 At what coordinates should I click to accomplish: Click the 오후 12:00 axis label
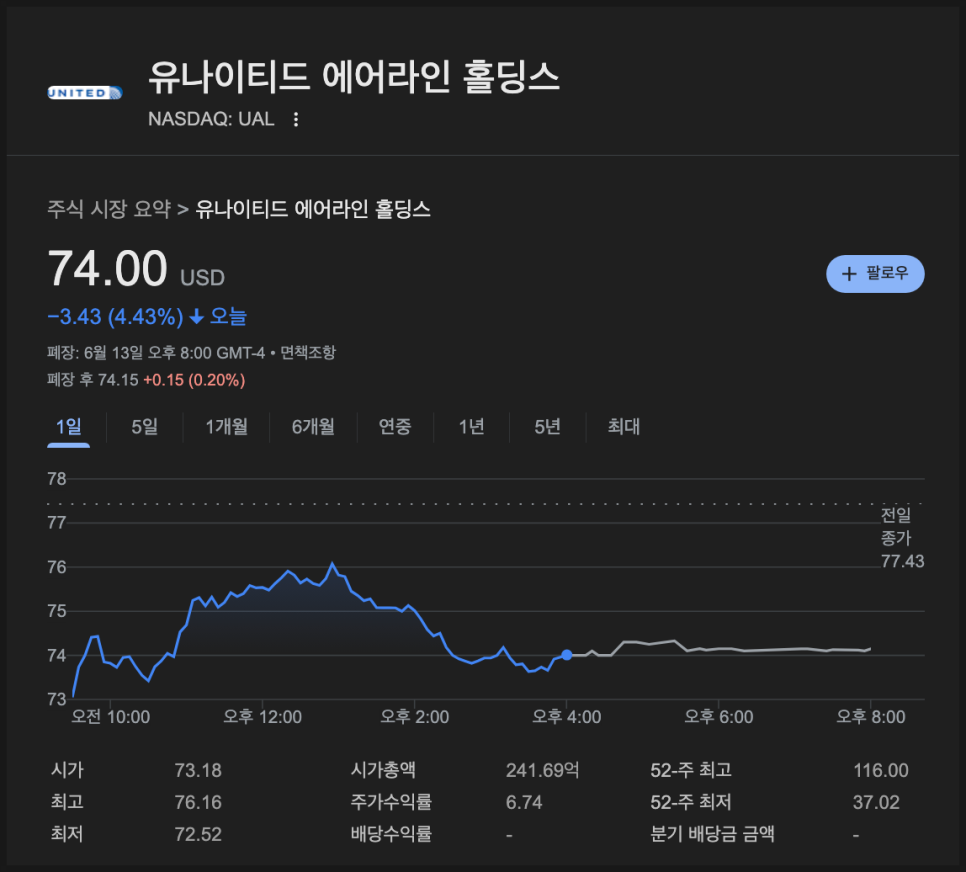click(x=262, y=717)
